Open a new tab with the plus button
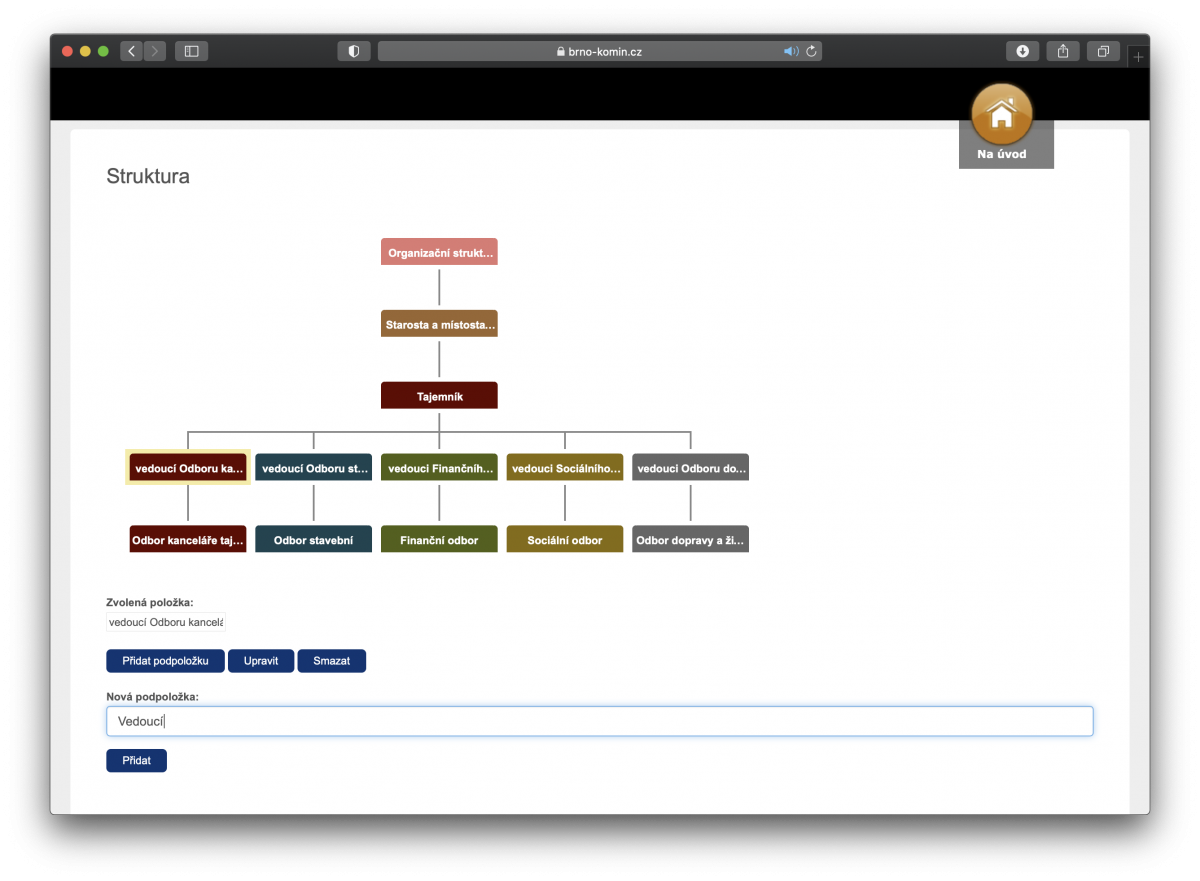Screen dimensions: 1200x881 (1138, 57)
